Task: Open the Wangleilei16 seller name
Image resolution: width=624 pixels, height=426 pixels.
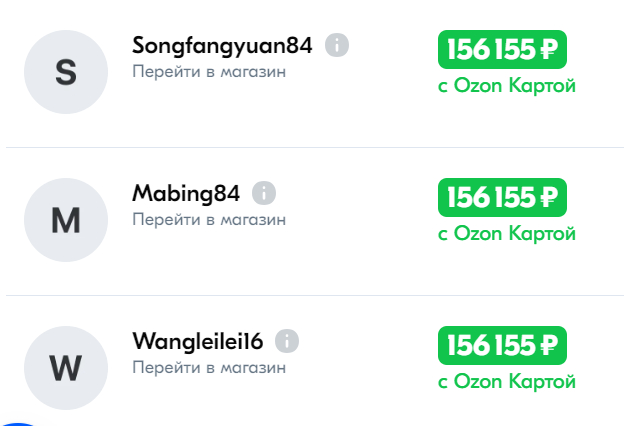Action: click(197, 342)
